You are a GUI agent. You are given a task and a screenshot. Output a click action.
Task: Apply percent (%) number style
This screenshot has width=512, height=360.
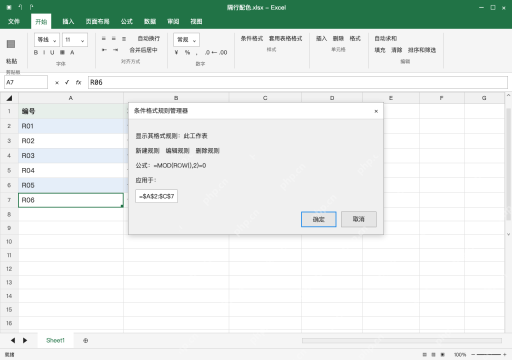187,52
